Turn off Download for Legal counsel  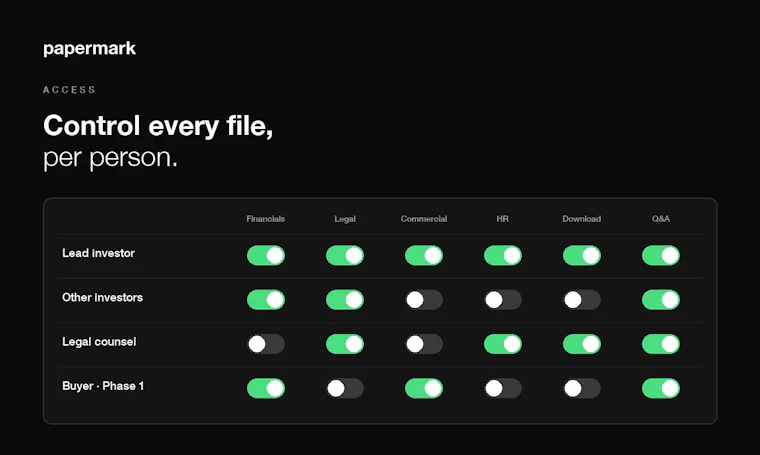(582, 344)
